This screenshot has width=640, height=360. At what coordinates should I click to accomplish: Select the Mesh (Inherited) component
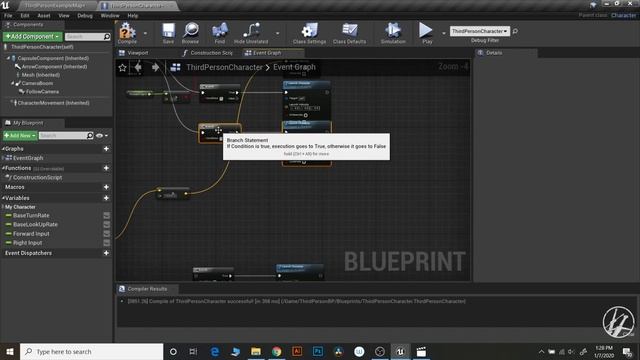point(41,75)
